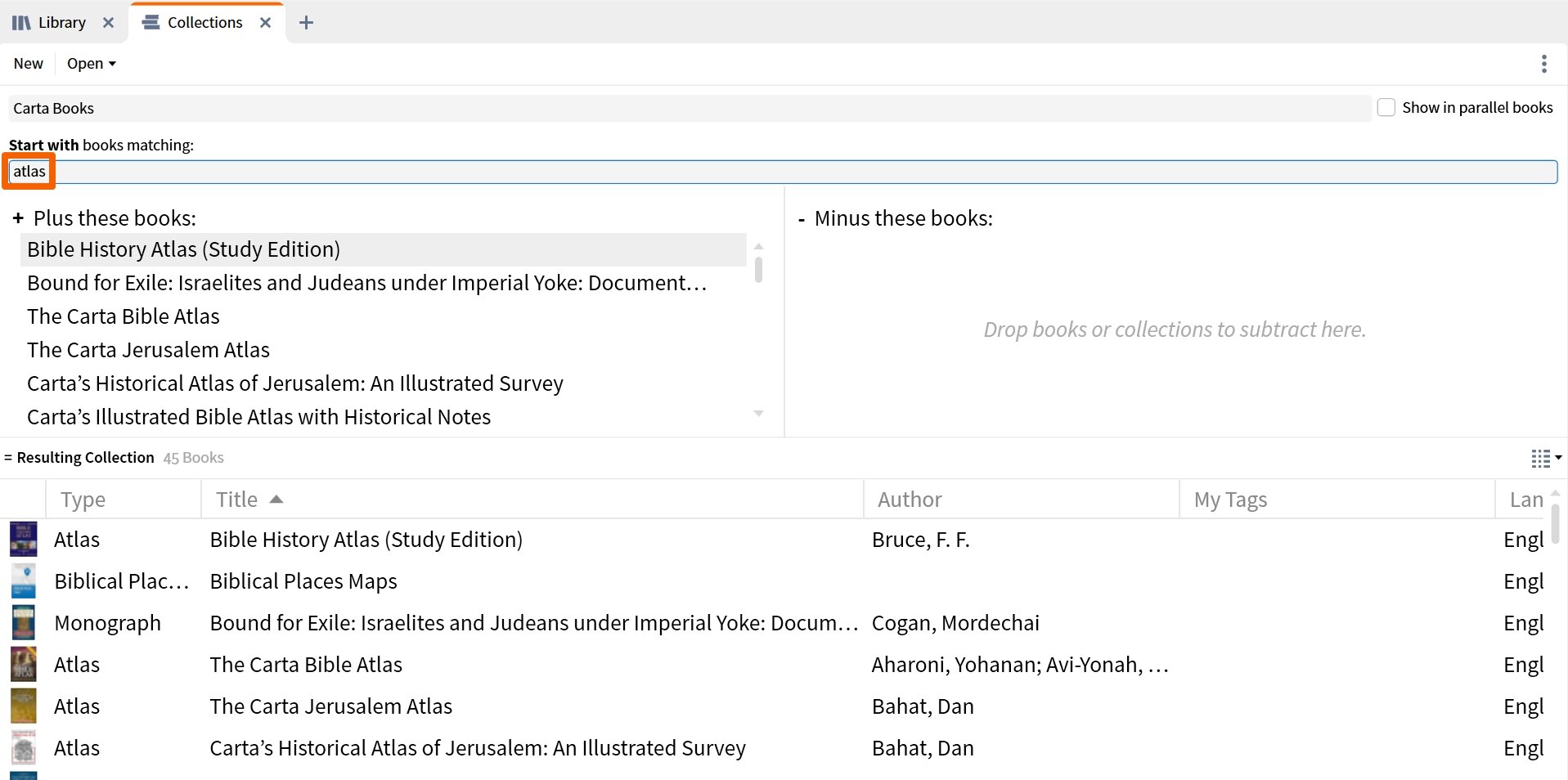Select Bible History Atlas in Plus these books

click(383, 249)
